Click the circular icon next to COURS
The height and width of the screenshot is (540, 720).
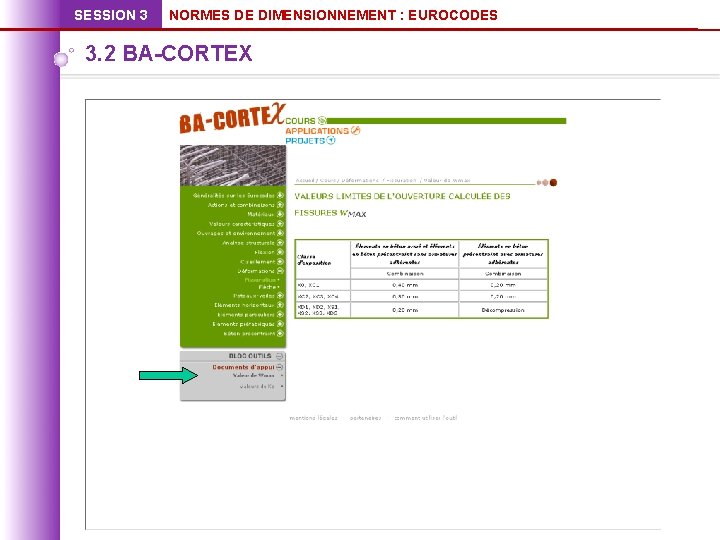pyautogui.click(x=322, y=120)
